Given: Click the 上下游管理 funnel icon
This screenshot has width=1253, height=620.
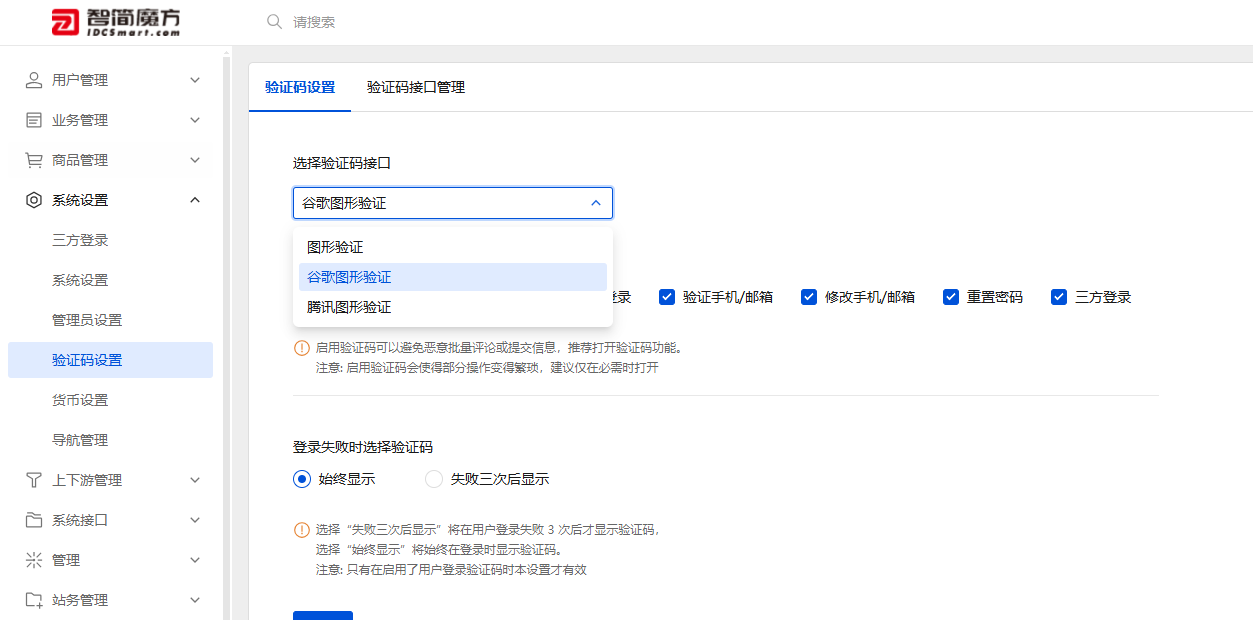Looking at the screenshot, I should [34, 480].
